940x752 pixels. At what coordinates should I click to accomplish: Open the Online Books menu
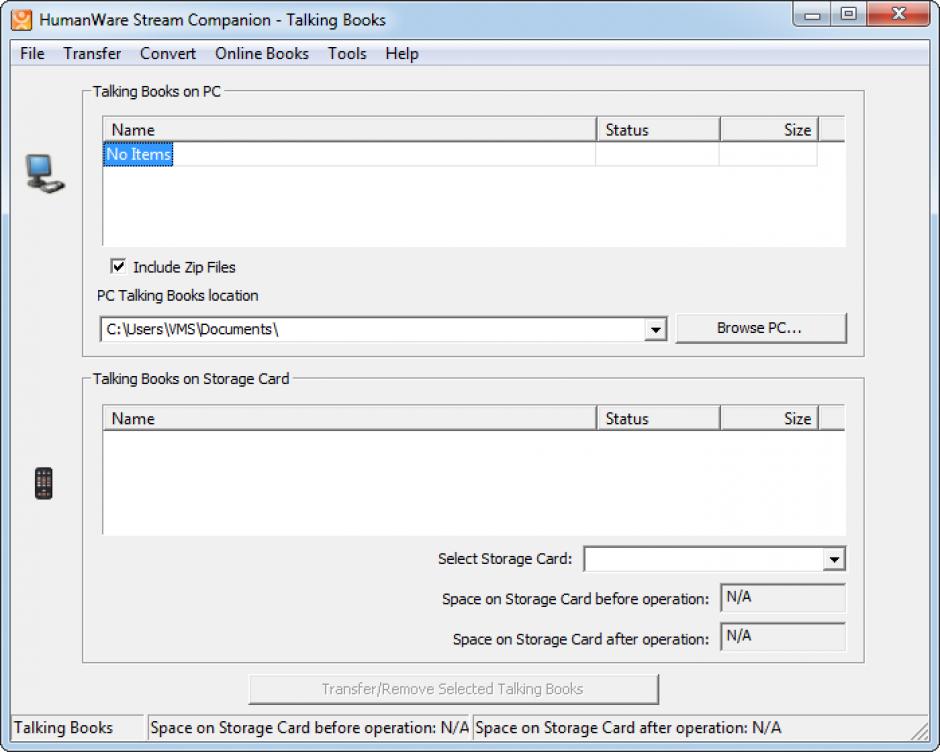(x=262, y=54)
